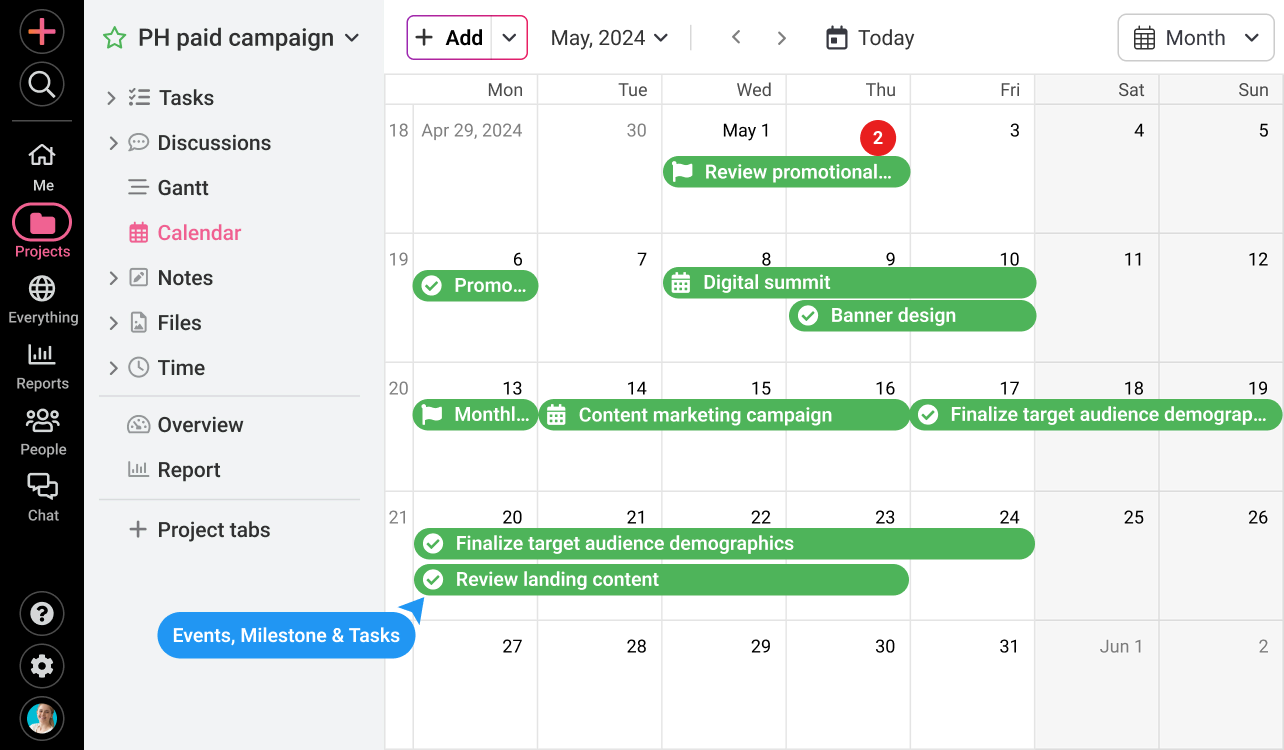The image size is (1284, 750).
Task: Open the settings gear icon
Action: pyautogui.click(x=41, y=666)
